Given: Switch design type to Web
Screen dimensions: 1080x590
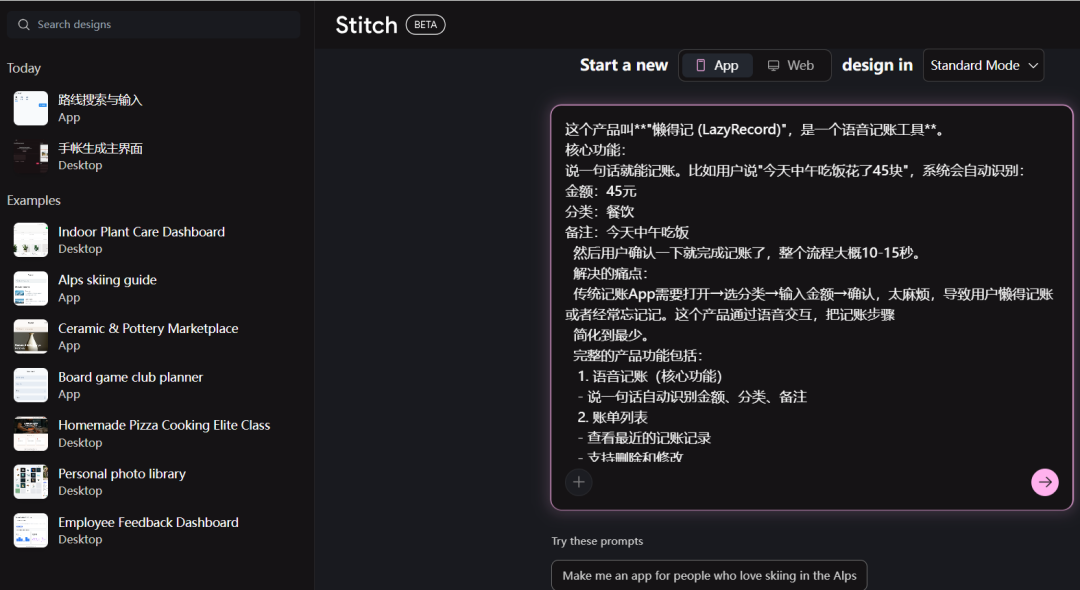Looking at the screenshot, I should [791, 65].
